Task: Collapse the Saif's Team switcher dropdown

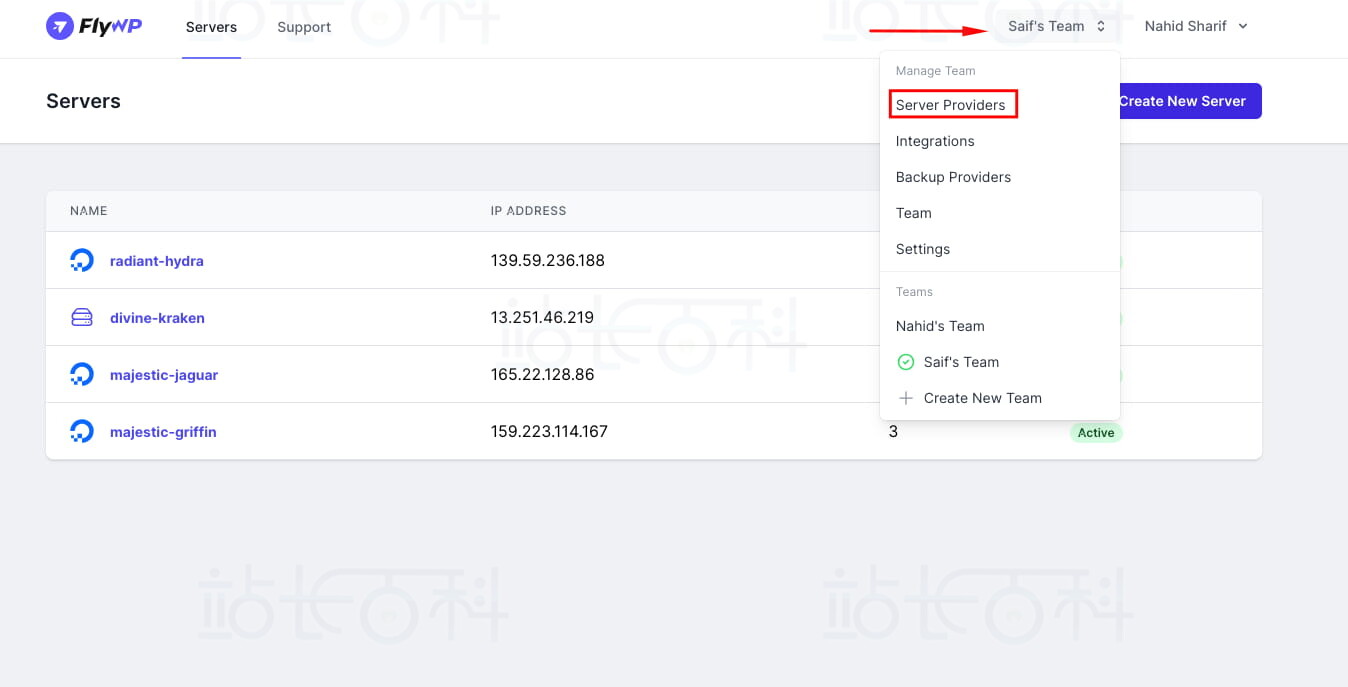Action: tap(1056, 27)
